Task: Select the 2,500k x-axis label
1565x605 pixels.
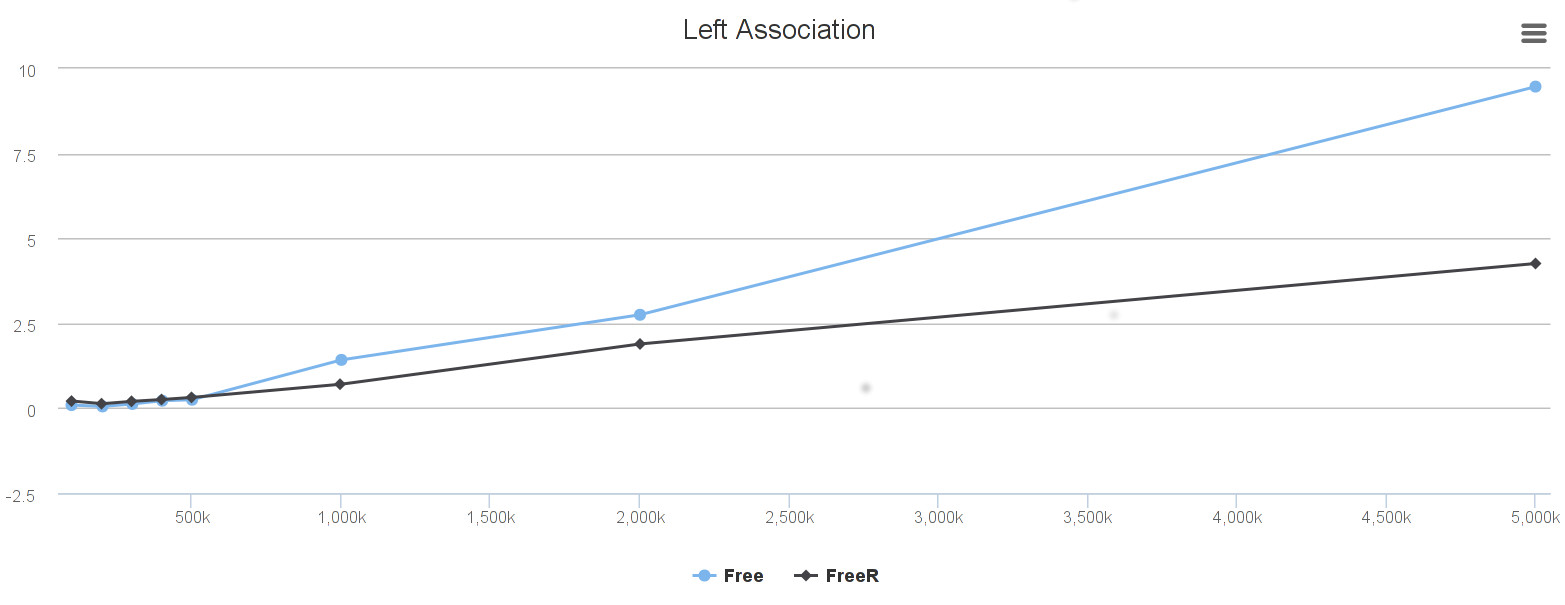Action: click(788, 517)
